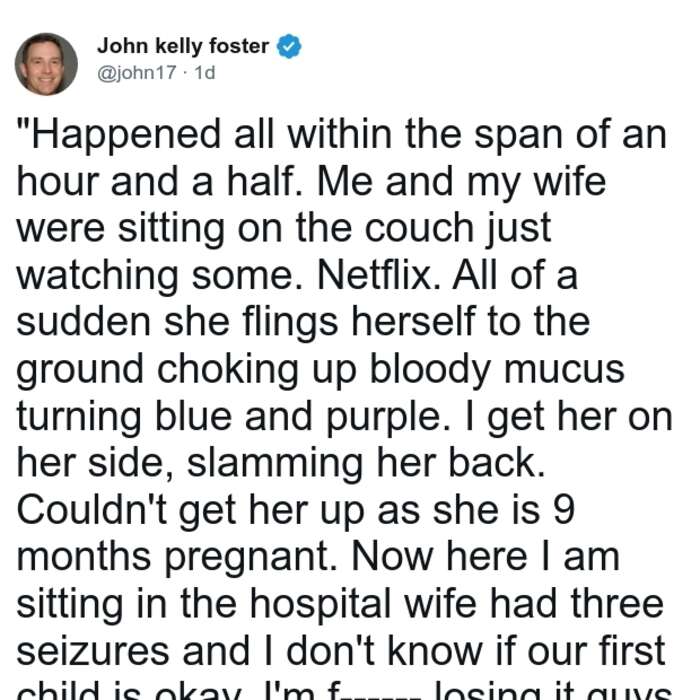Screen dimensions: 700x700
Task: Click the word "seizures" in the tweet text
Action: point(93,651)
